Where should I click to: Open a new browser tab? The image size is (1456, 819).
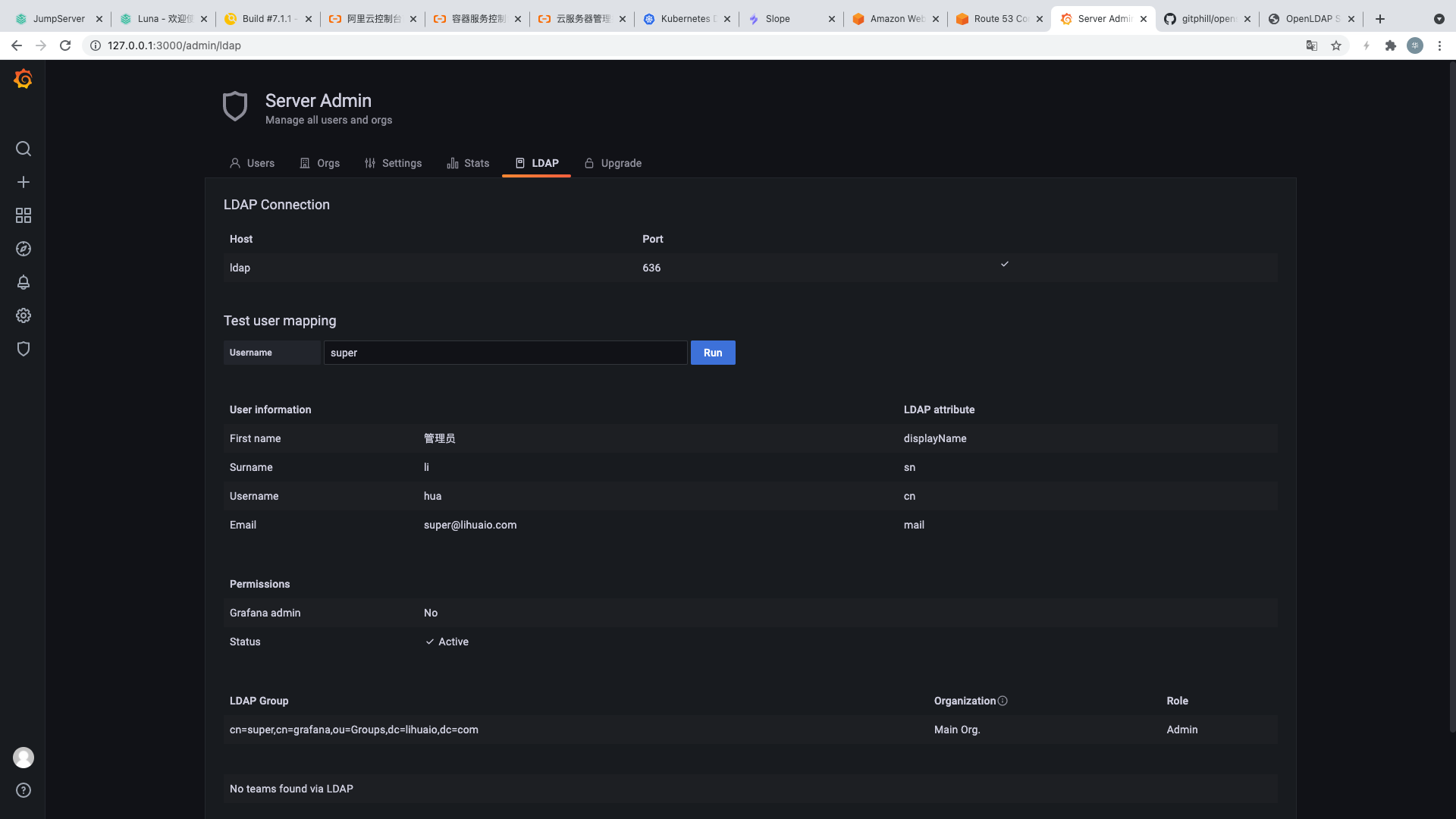click(1380, 19)
